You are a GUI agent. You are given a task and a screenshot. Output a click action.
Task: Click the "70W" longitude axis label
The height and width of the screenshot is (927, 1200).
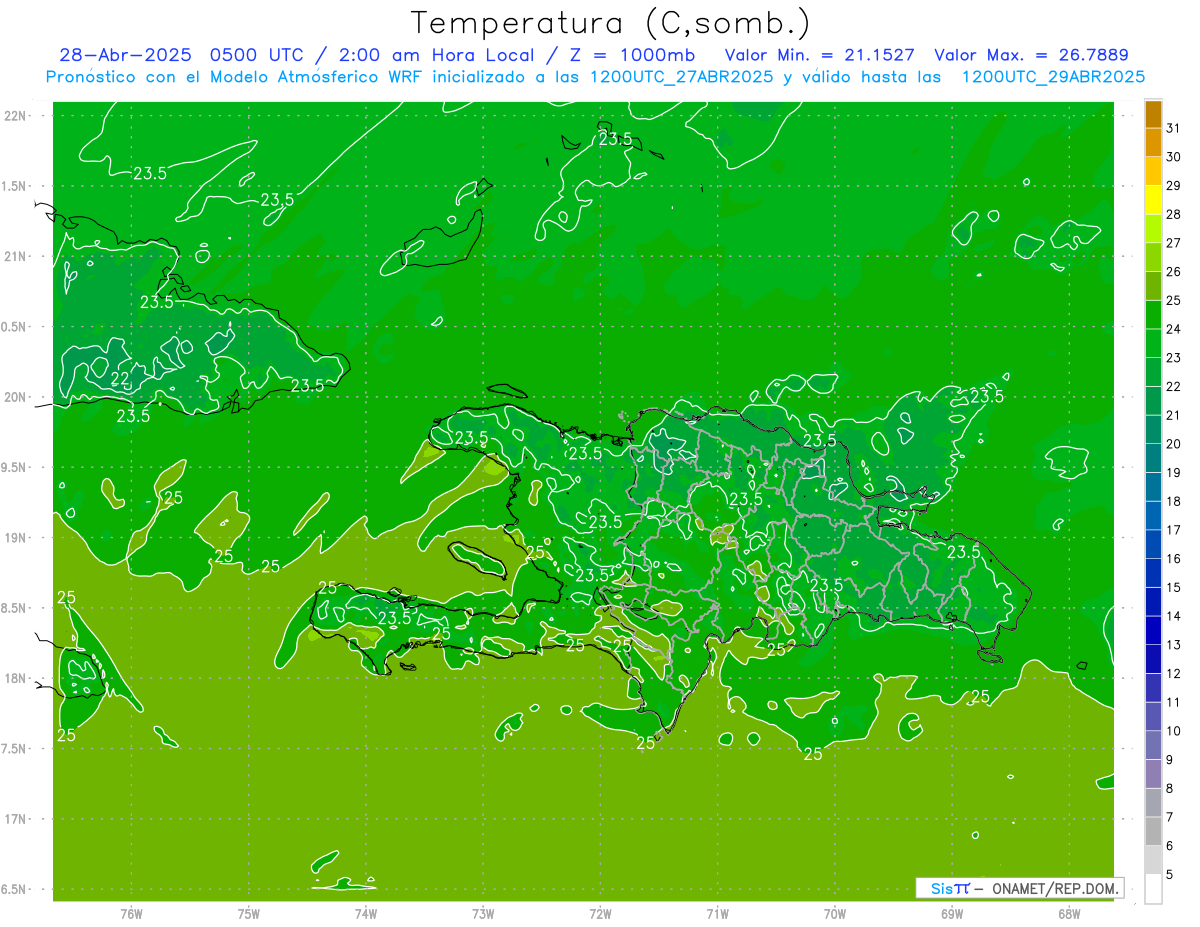835,914
